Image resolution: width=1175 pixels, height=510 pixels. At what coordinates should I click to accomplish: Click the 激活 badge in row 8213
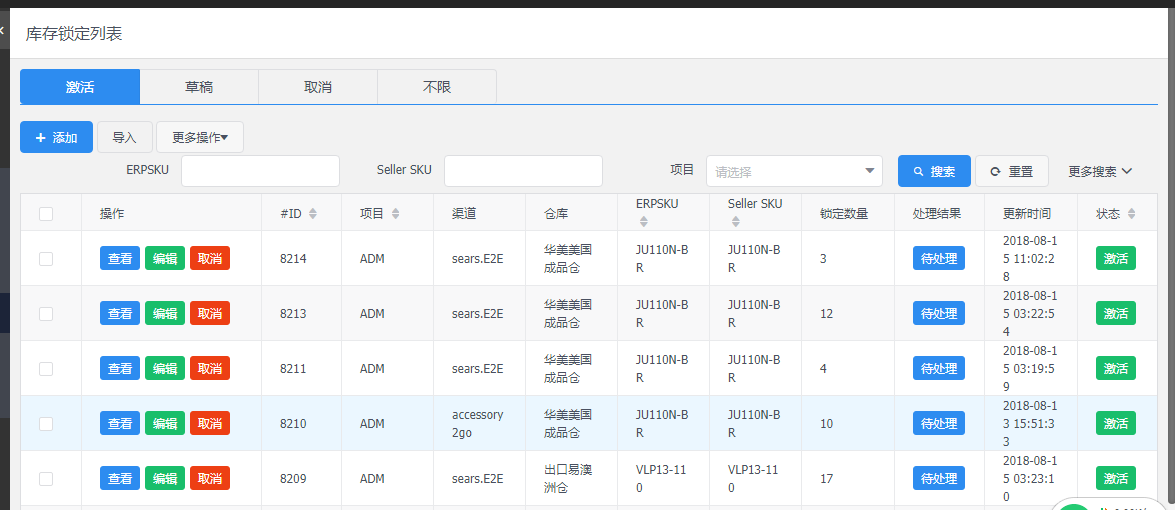coord(1116,313)
